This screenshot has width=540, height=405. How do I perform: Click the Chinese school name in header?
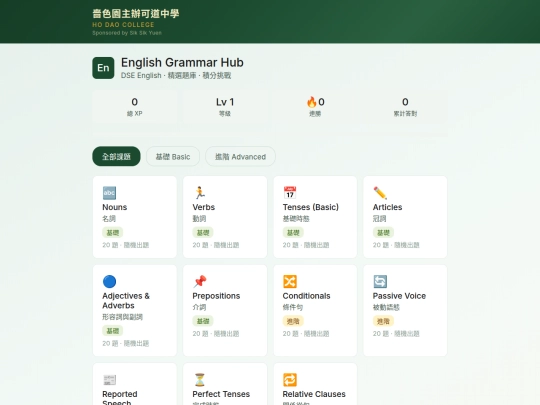136,13
